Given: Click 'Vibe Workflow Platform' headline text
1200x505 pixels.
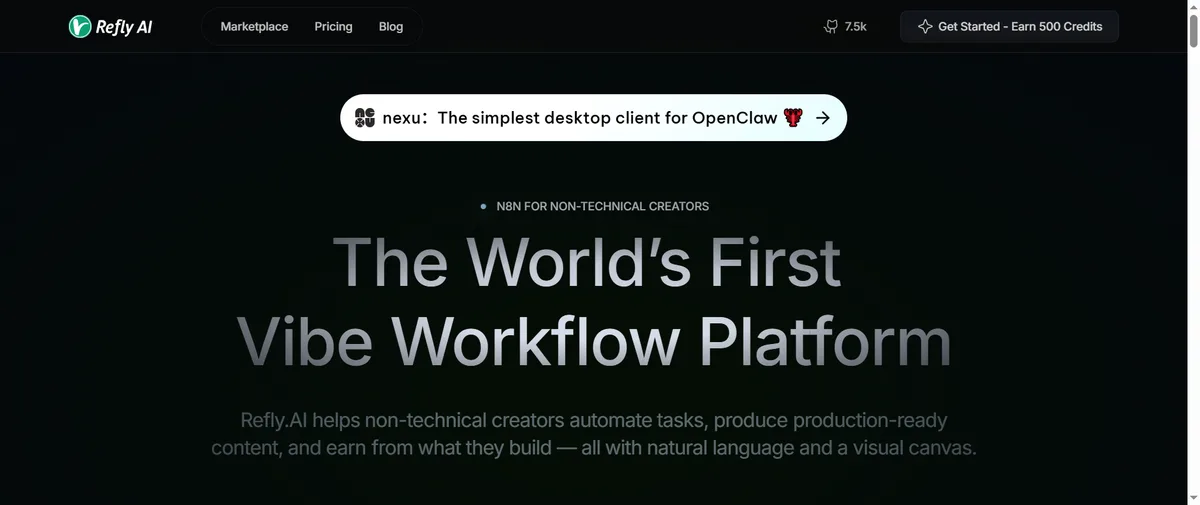Looking at the screenshot, I should tap(594, 340).
